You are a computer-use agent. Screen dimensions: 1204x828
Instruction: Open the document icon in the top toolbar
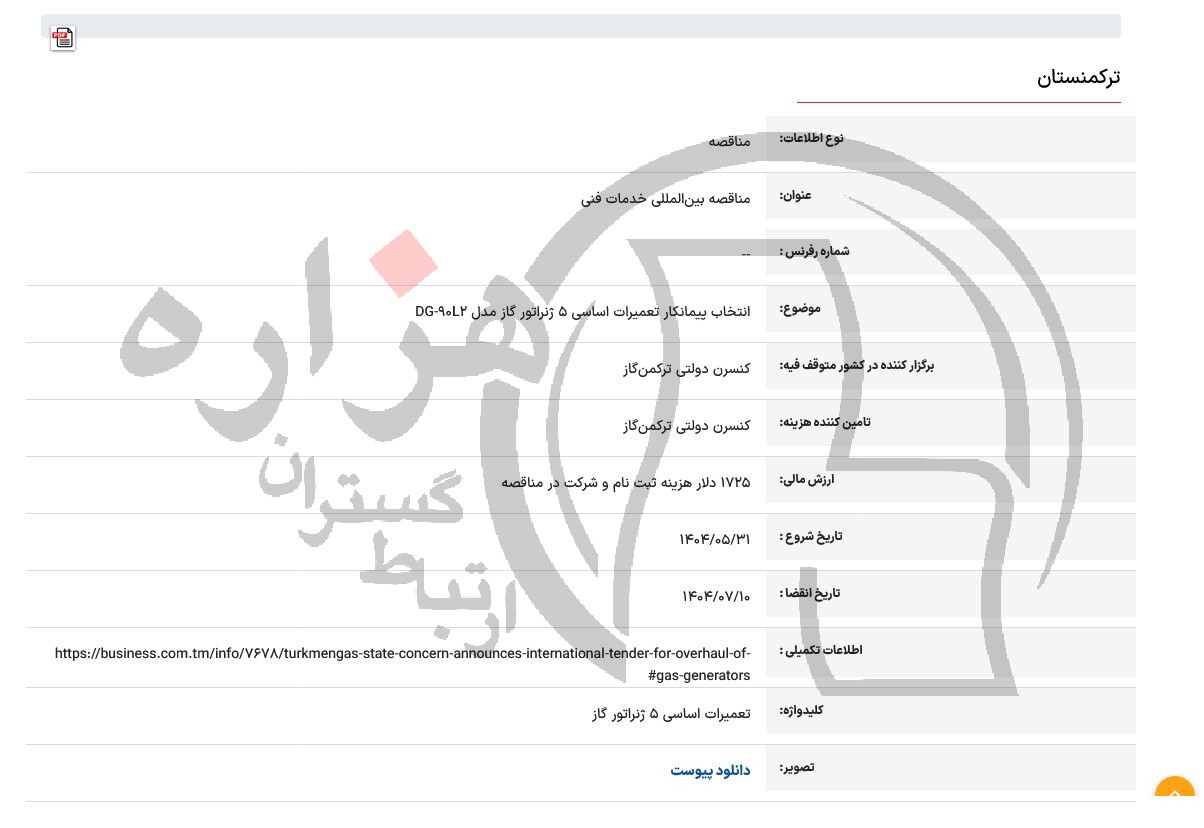click(62, 38)
